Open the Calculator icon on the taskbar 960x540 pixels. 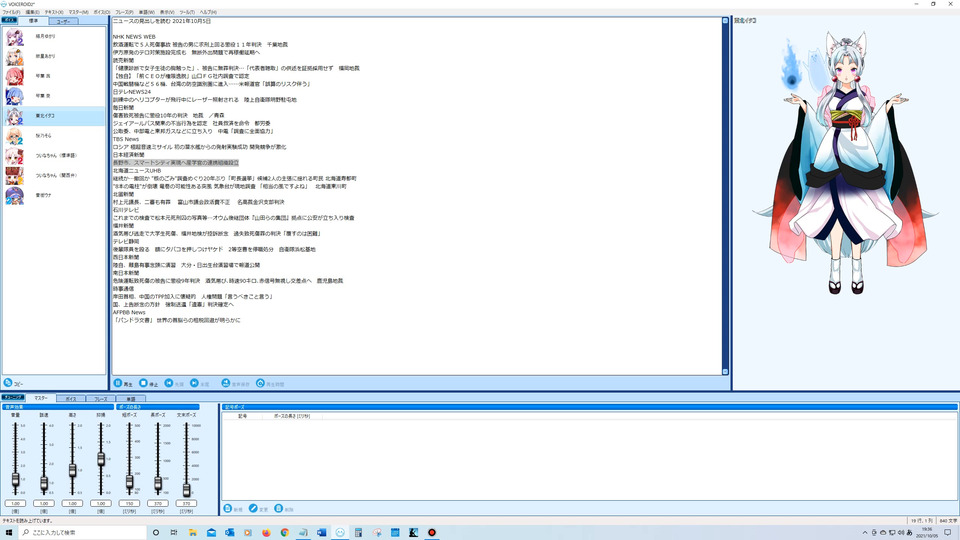point(358,533)
